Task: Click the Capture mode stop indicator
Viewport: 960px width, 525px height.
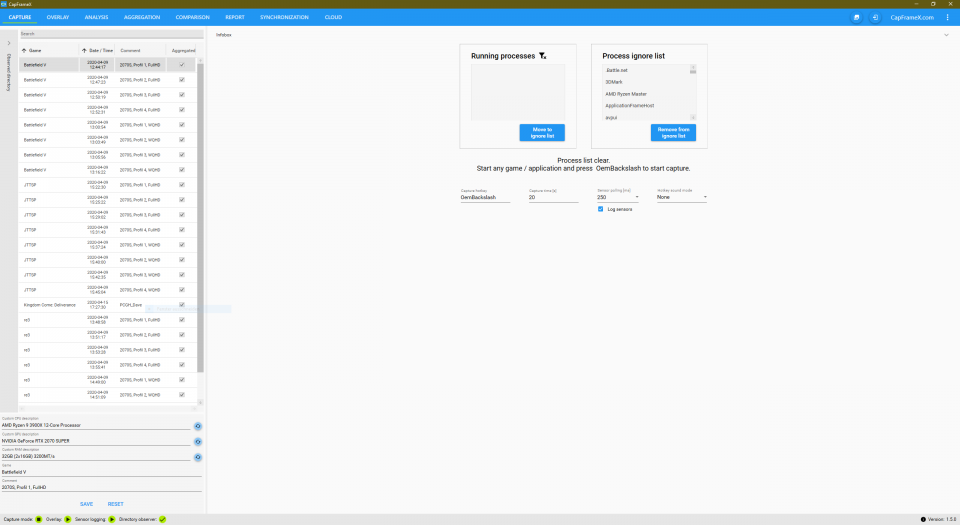Action: tap(39, 519)
